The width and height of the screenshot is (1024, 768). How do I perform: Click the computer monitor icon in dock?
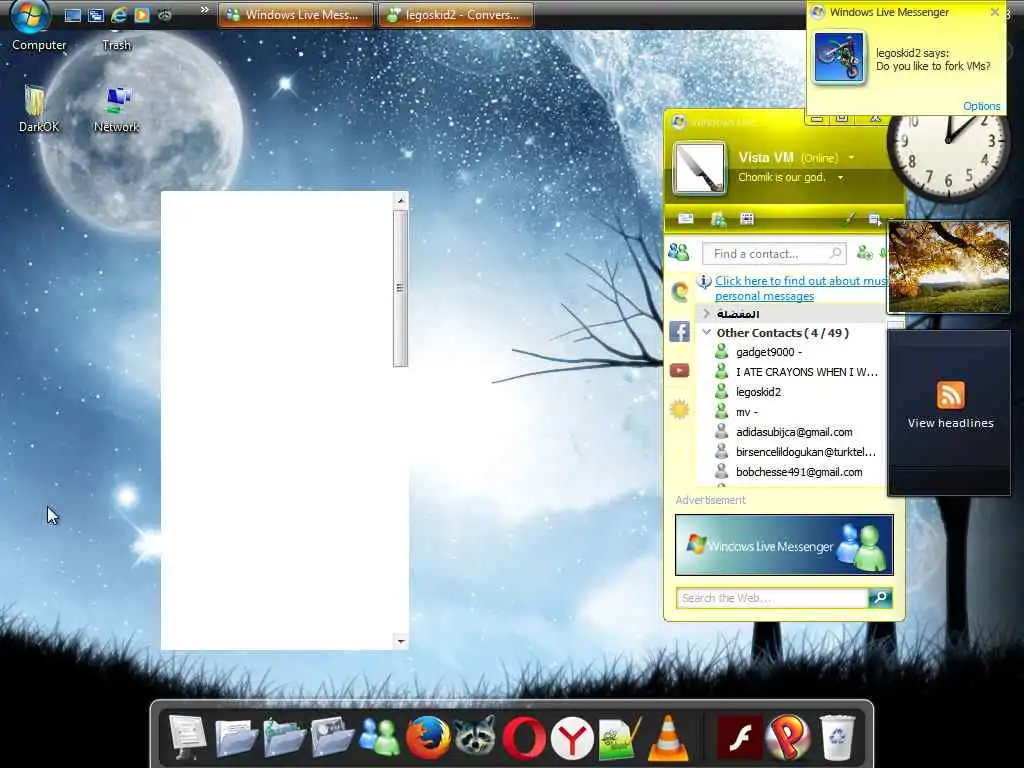click(x=187, y=738)
